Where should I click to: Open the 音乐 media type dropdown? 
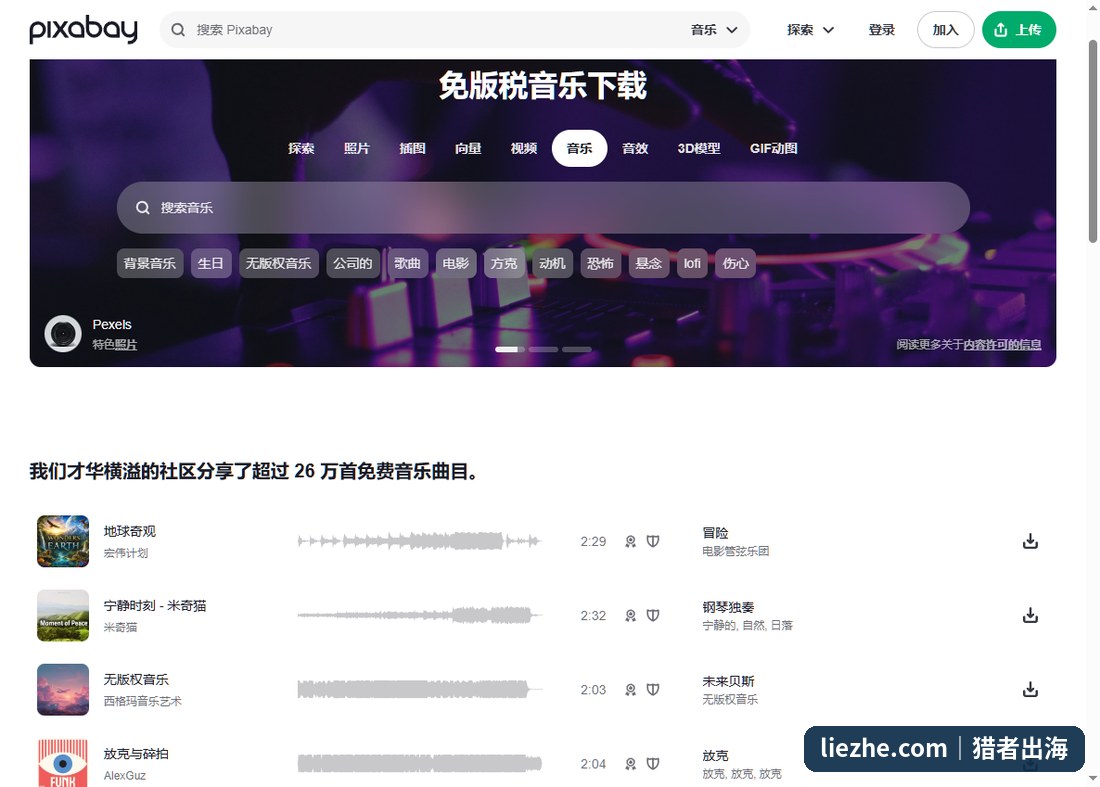point(713,29)
